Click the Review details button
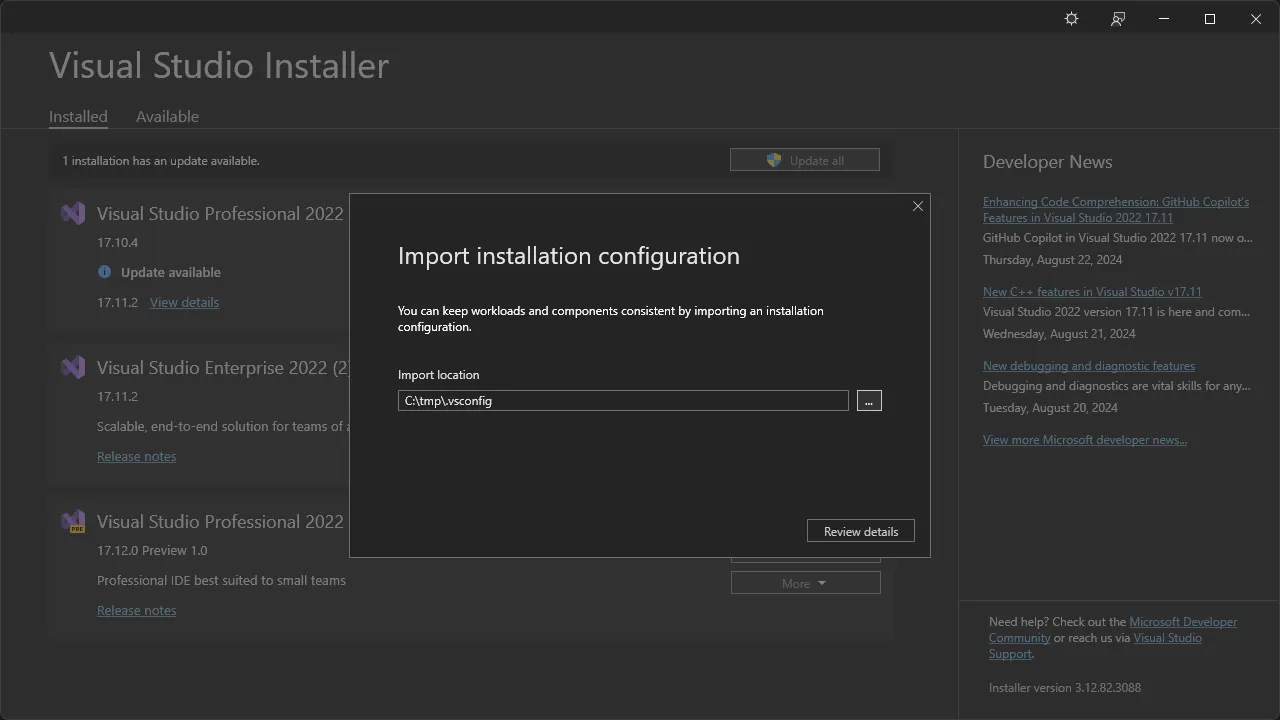The image size is (1280, 720). pyautogui.click(x=860, y=530)
